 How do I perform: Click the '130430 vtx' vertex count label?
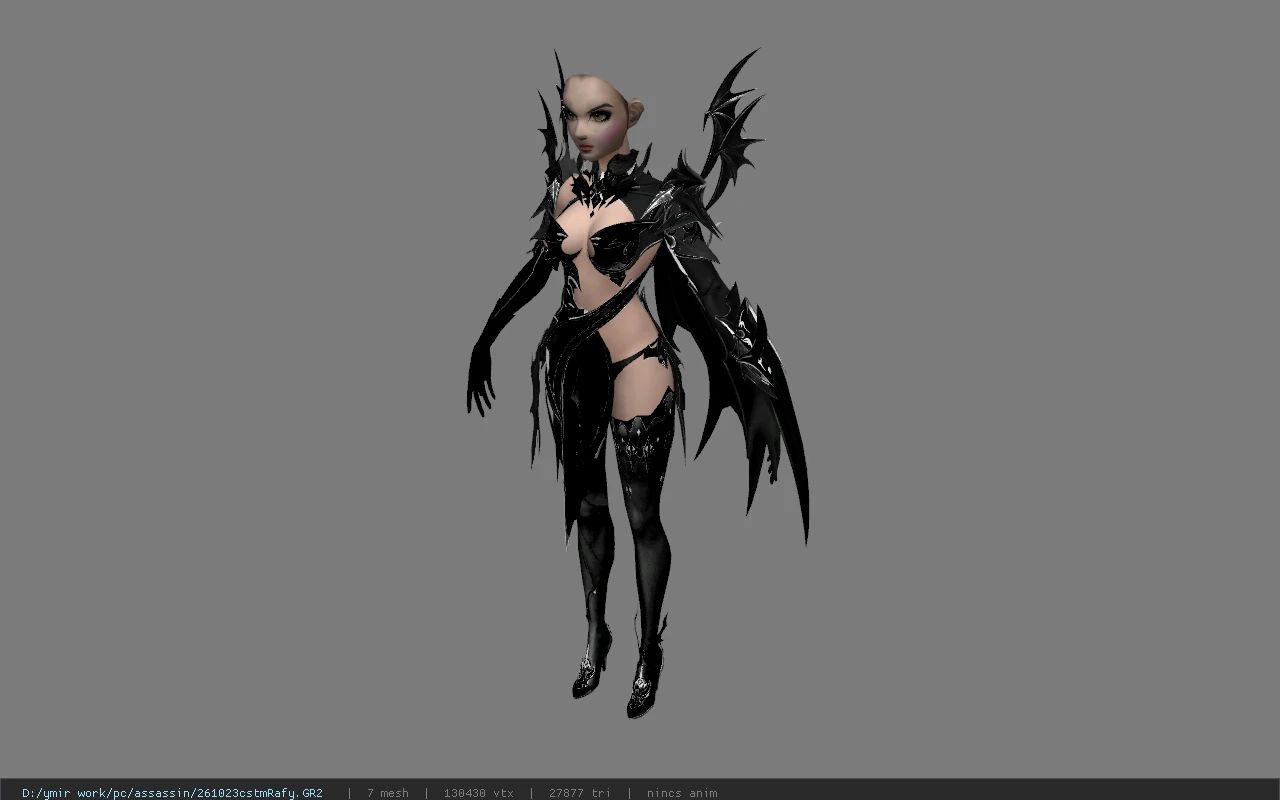coord(478,793)
